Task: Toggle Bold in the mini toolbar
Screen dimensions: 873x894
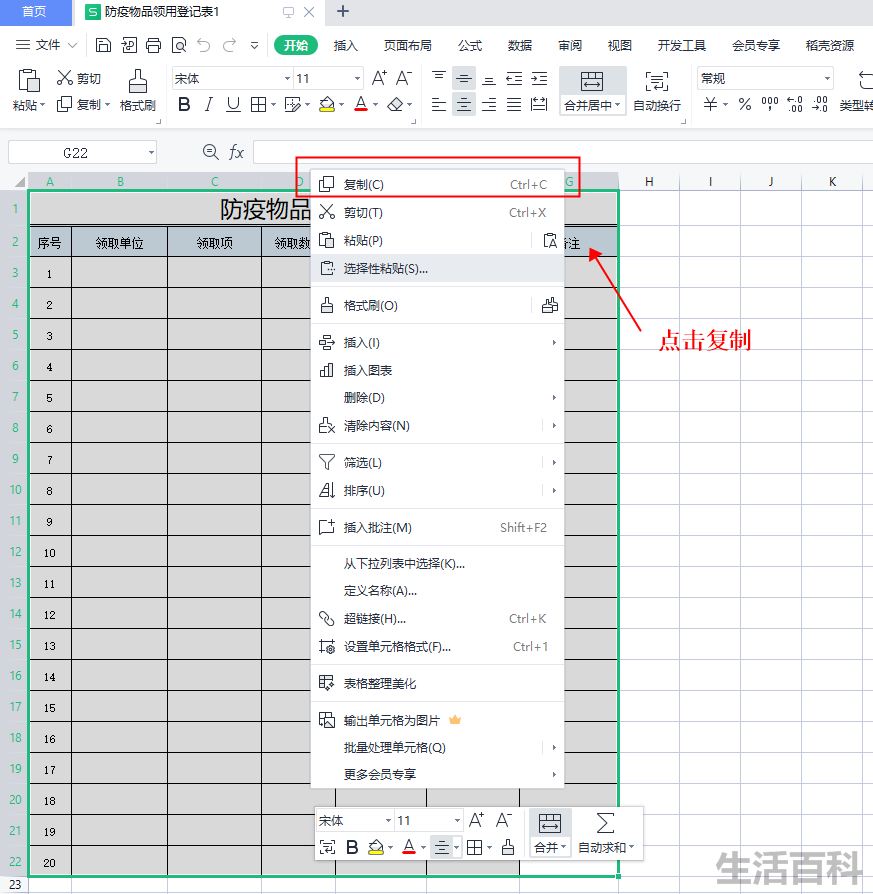Action: click(352, 847)
